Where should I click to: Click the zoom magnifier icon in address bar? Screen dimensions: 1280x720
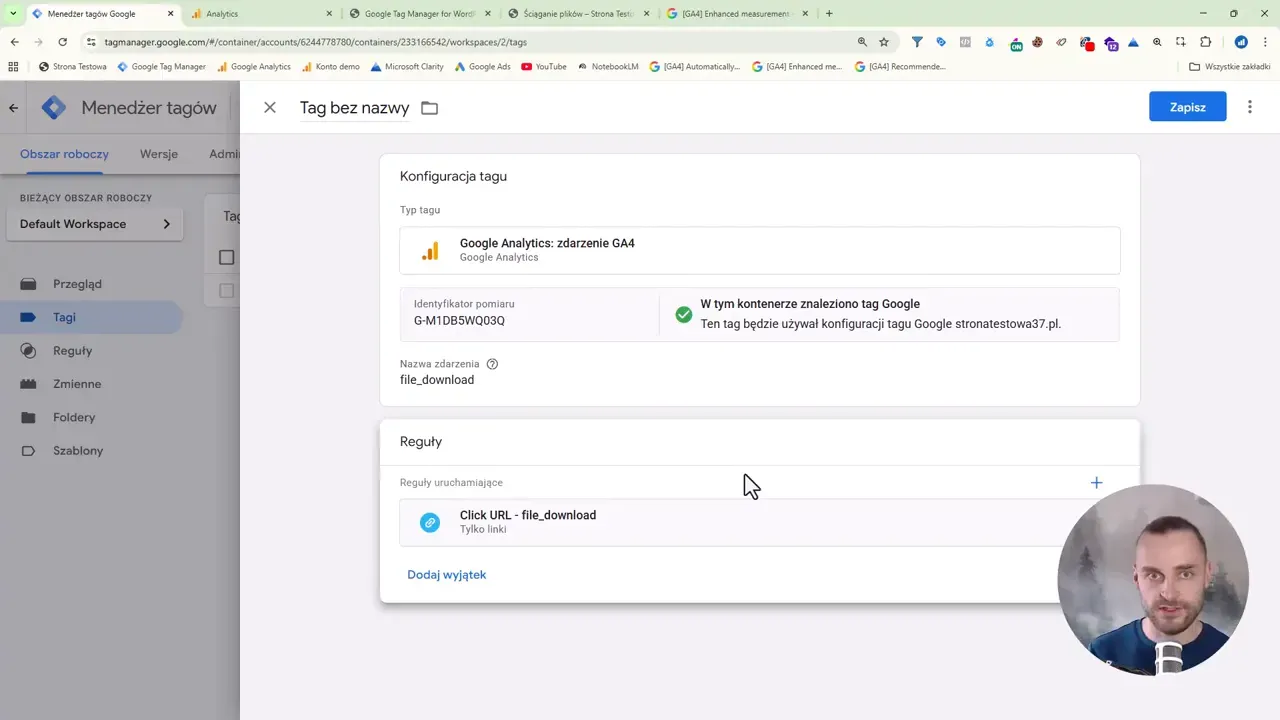pos(862,42)
